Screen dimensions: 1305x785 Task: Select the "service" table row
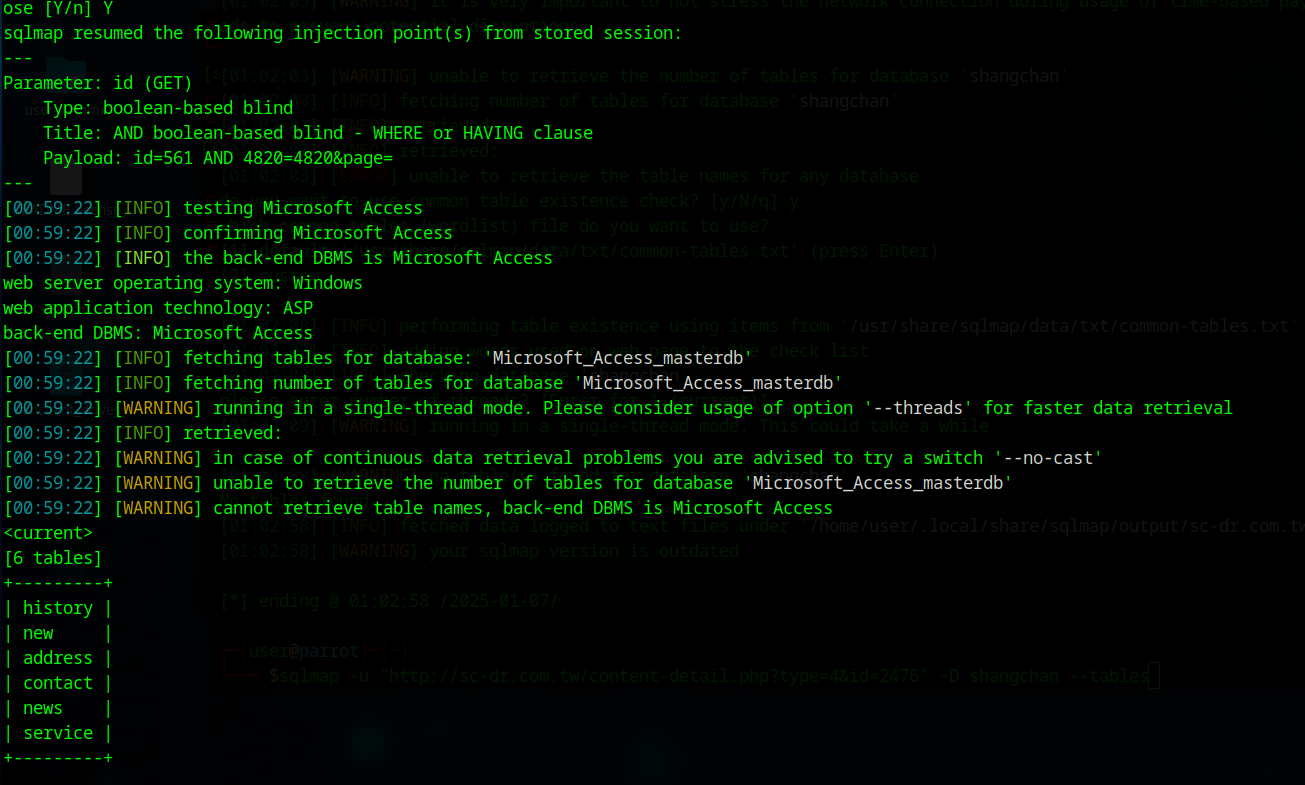pos(58,733)
